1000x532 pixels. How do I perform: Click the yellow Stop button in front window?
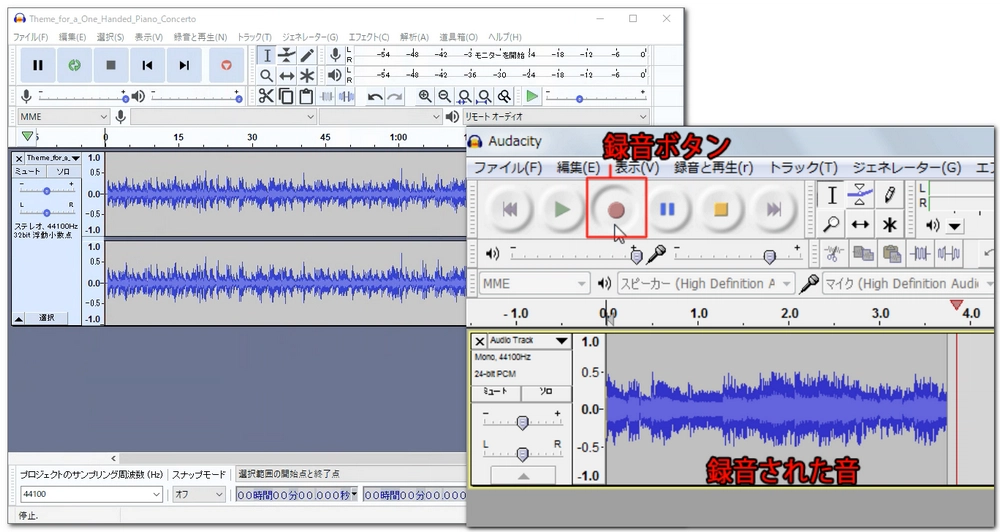pos(721,209)
